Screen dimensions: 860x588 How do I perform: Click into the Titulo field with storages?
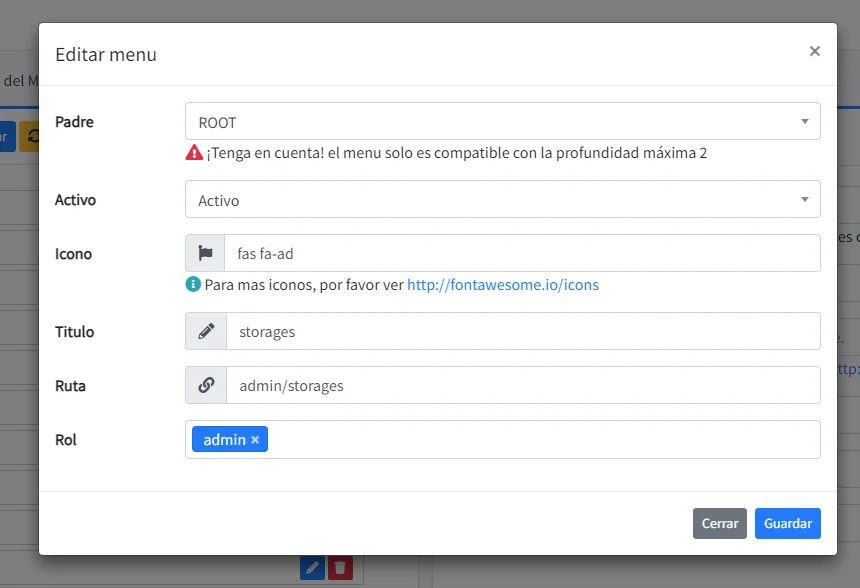(x=522, y=331)
